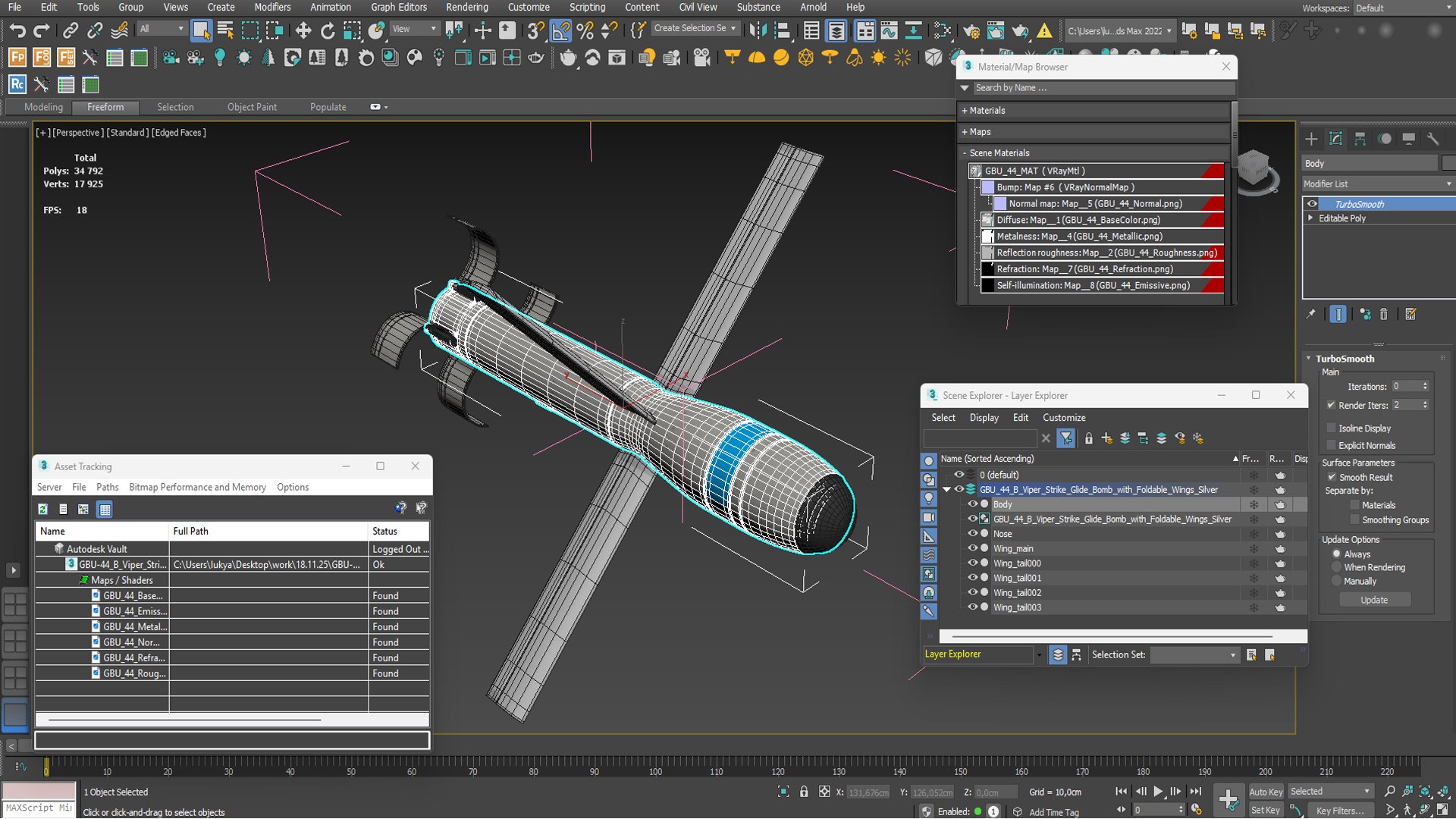Image resolution: width=1456 pixels, height=819 pixels.
Task: Click the Select Object tool
Action: pyautogui.click(x=200, y=30)
